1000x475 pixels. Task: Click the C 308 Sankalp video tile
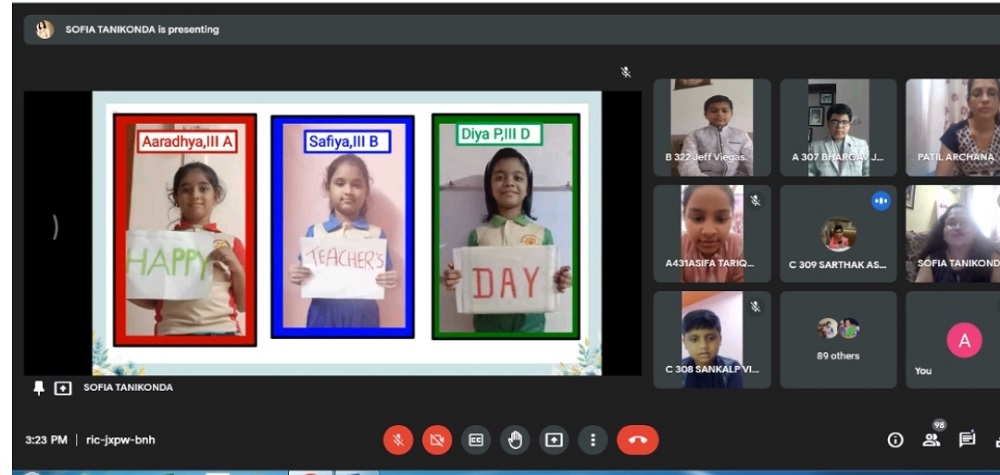711,339
